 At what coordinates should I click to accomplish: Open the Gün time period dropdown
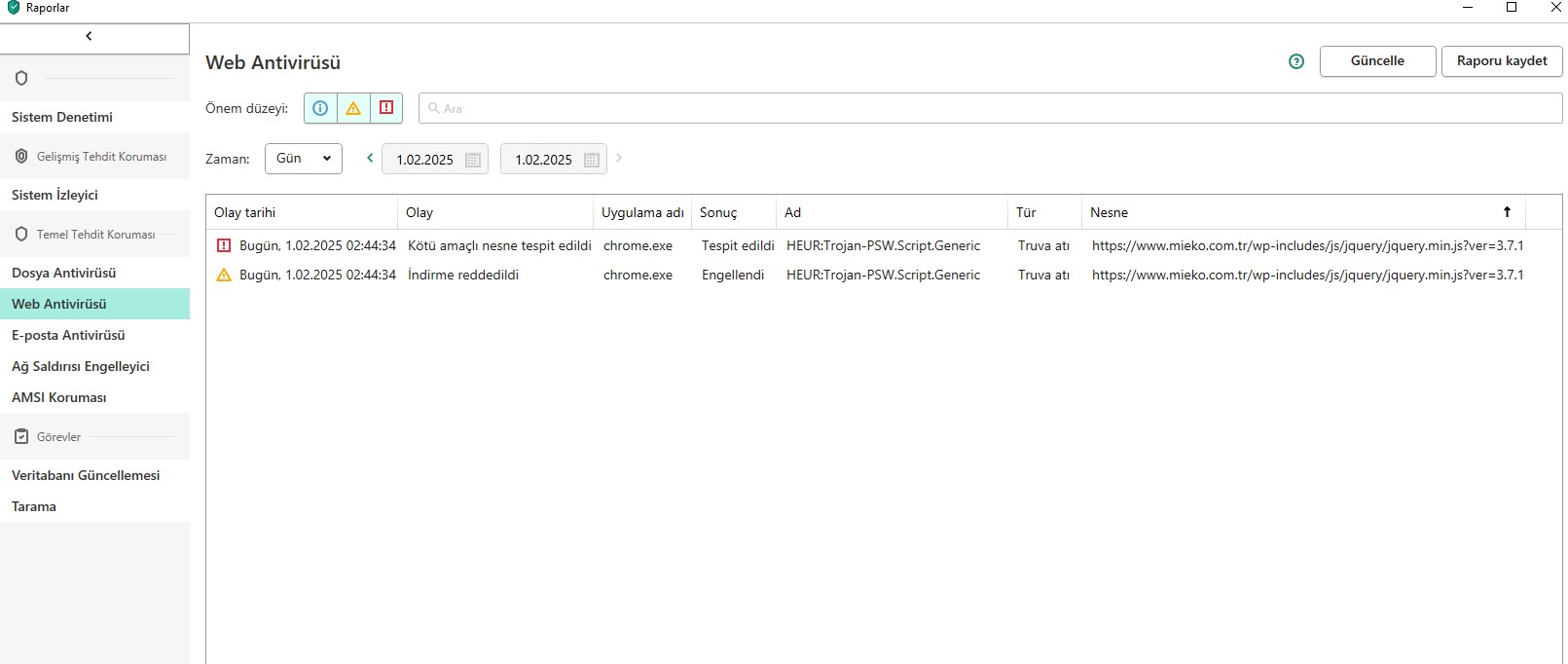(x=304, y=159)
